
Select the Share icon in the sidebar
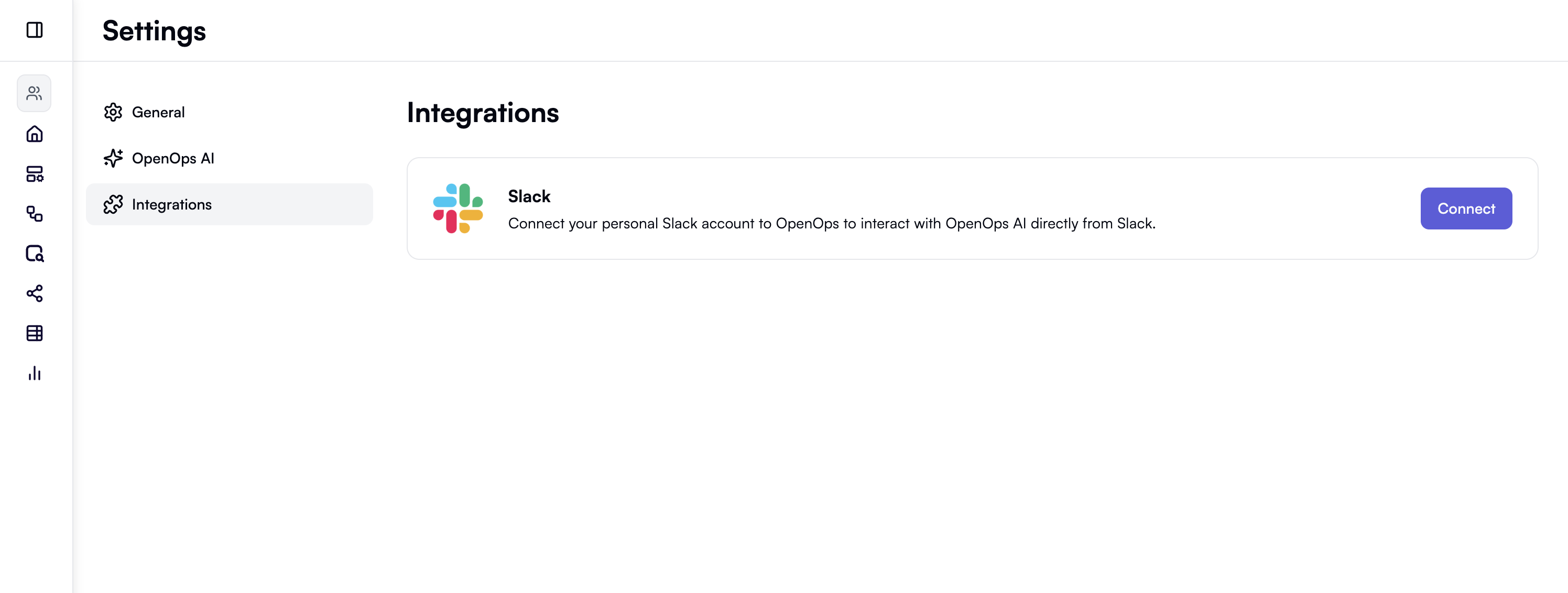[x=35, y=294]
